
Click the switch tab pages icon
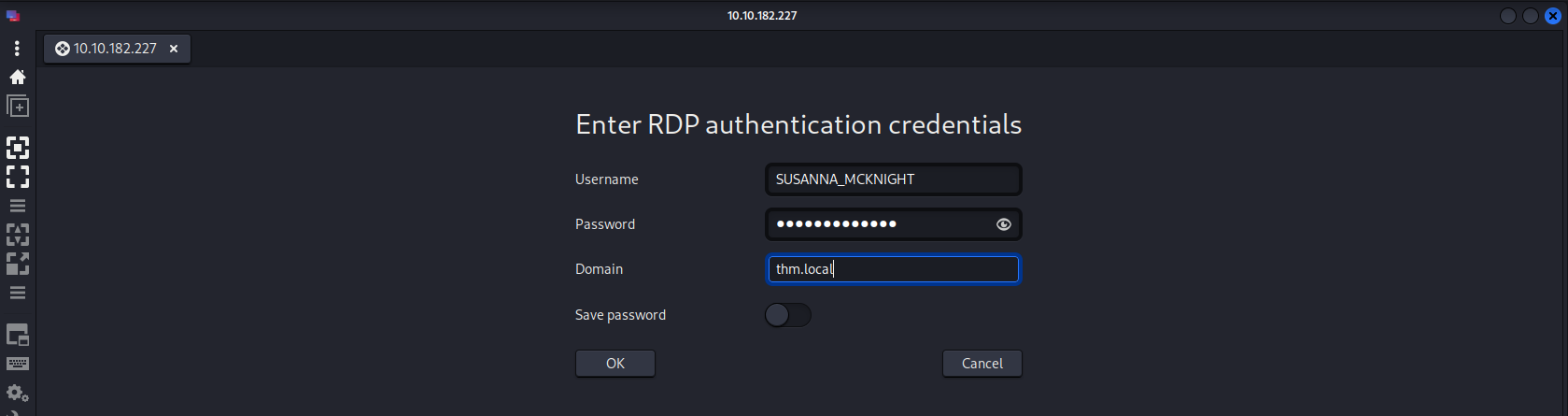click(18, 335)
